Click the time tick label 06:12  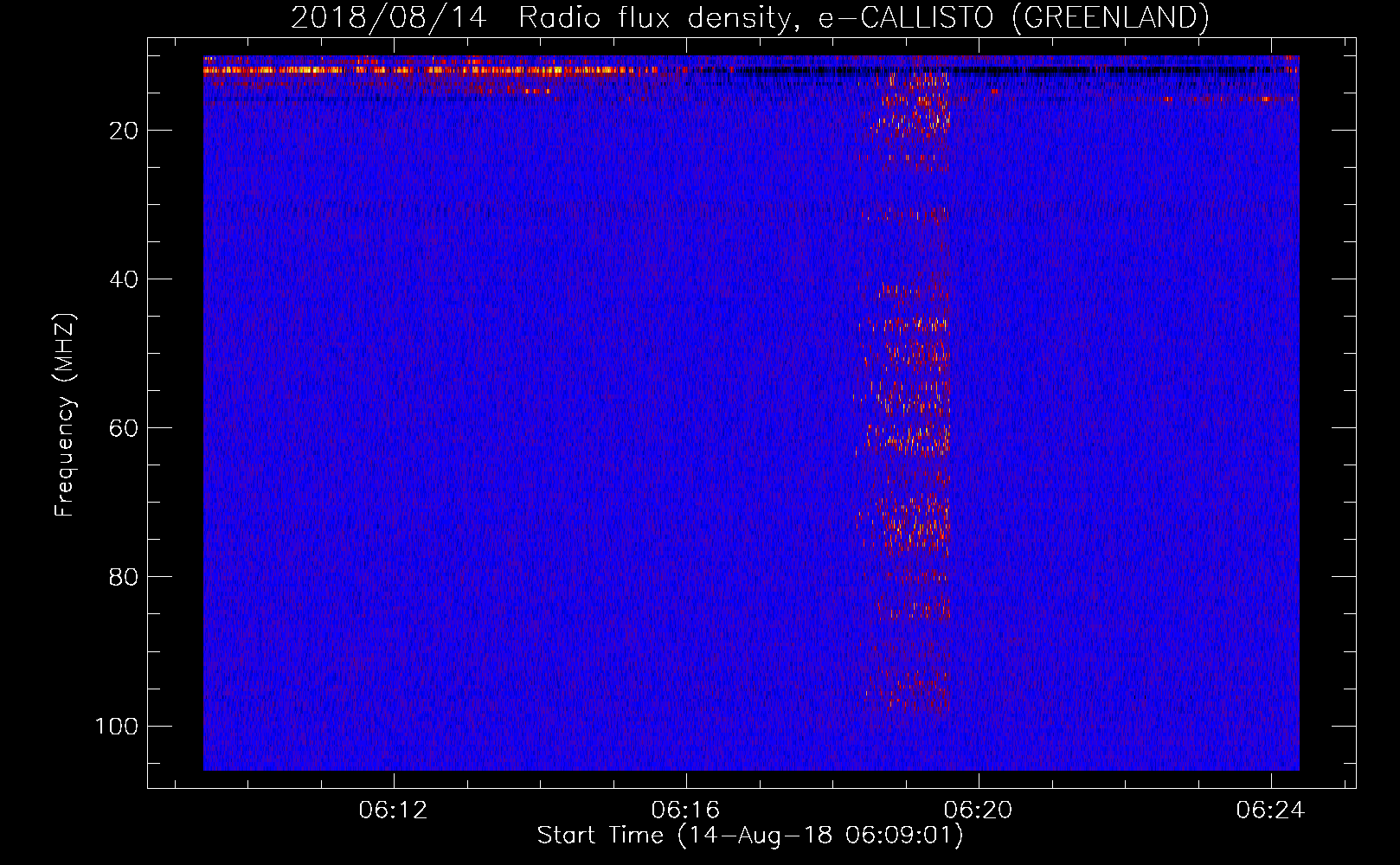pos(394,811)
